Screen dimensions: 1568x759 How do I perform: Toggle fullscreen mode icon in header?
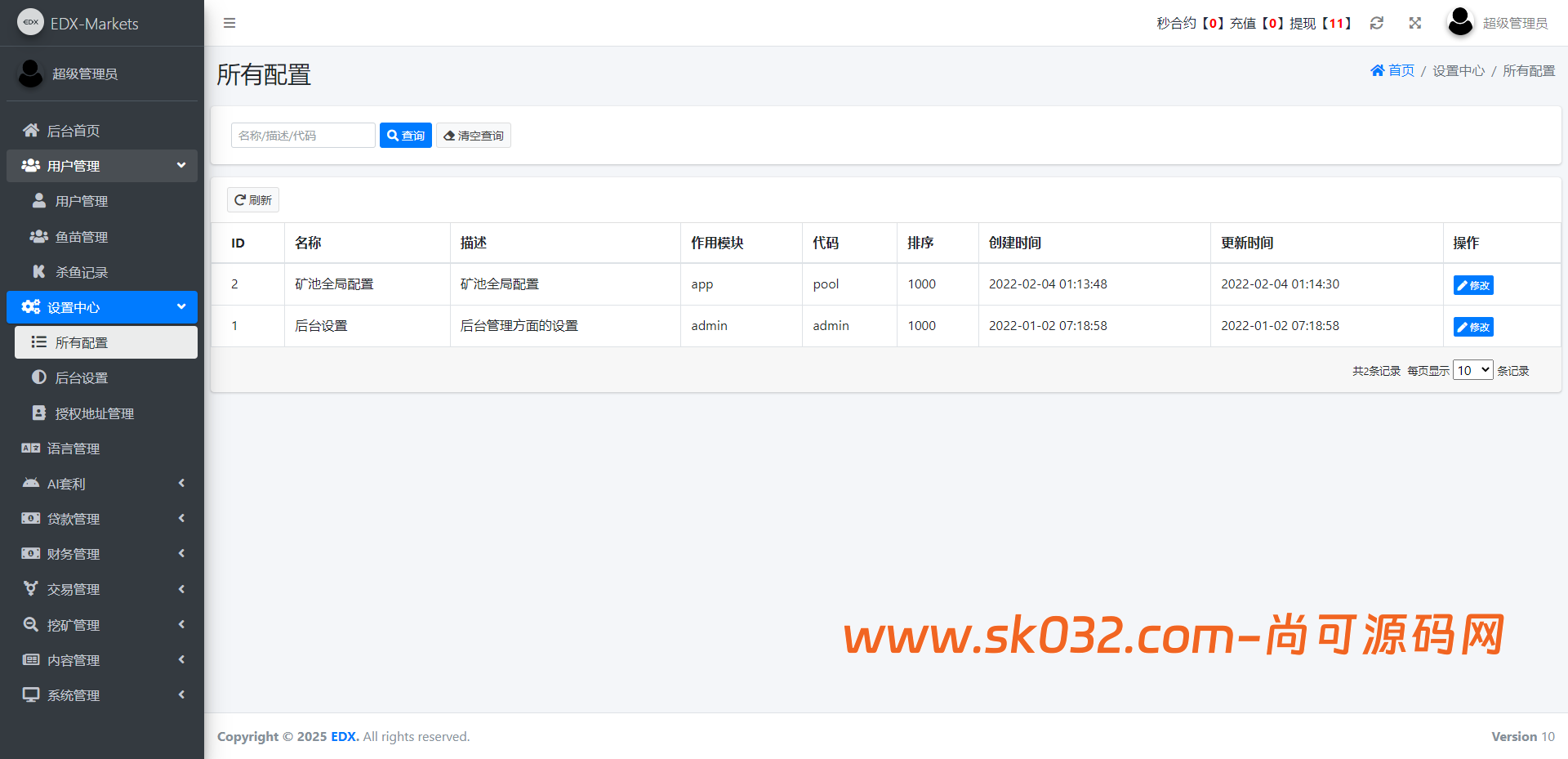click(x=1415, y=23)
